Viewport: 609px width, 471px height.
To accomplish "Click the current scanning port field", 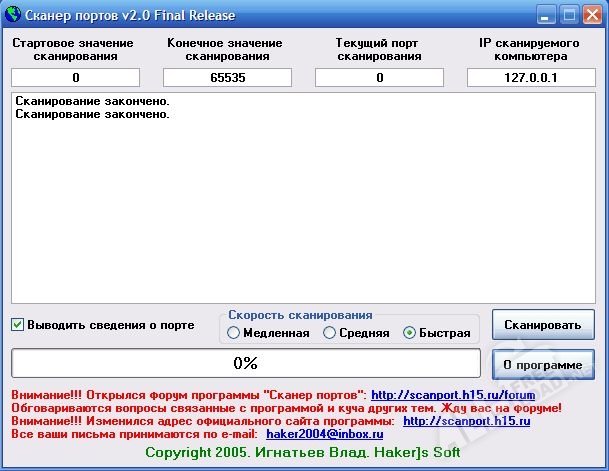I will [379, 78].
